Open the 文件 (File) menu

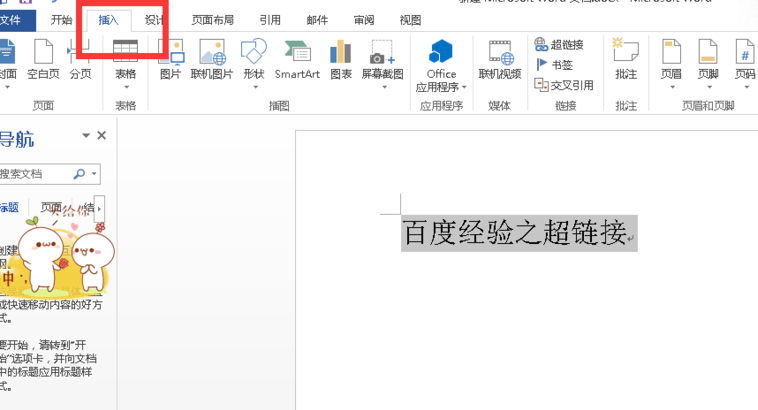tap(15, 20)
